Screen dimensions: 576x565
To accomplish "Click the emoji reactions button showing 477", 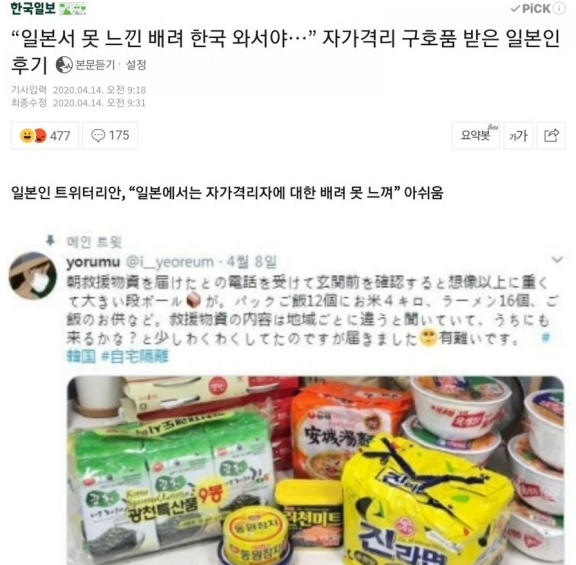I will coord(45,136).
